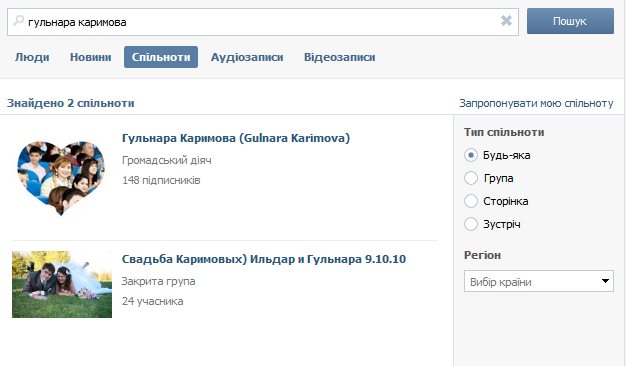626x366 pixels.
Task: Open the Відеозаписи tab
Action: (x=340, y=57)
